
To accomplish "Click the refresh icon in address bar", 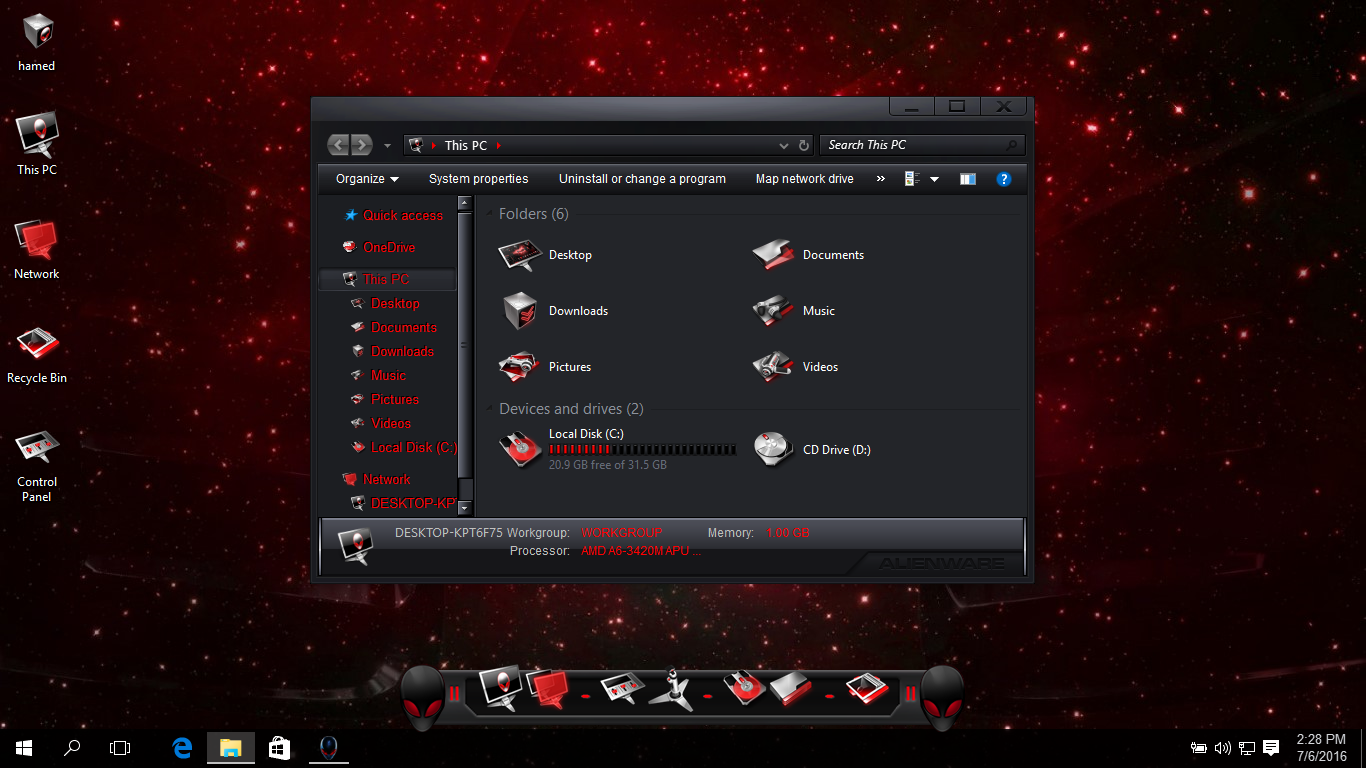I will [x=804, y=146].
